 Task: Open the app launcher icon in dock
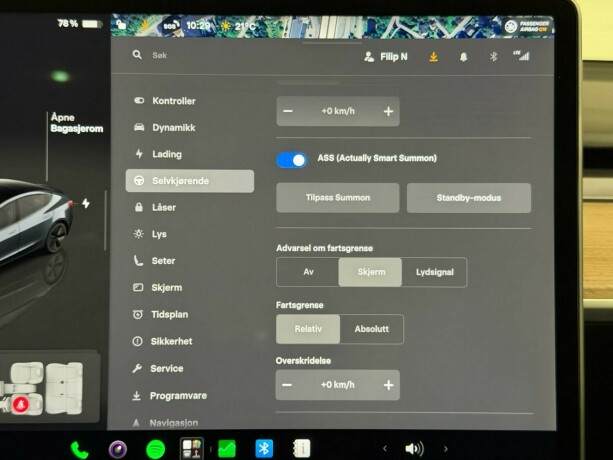192,449
